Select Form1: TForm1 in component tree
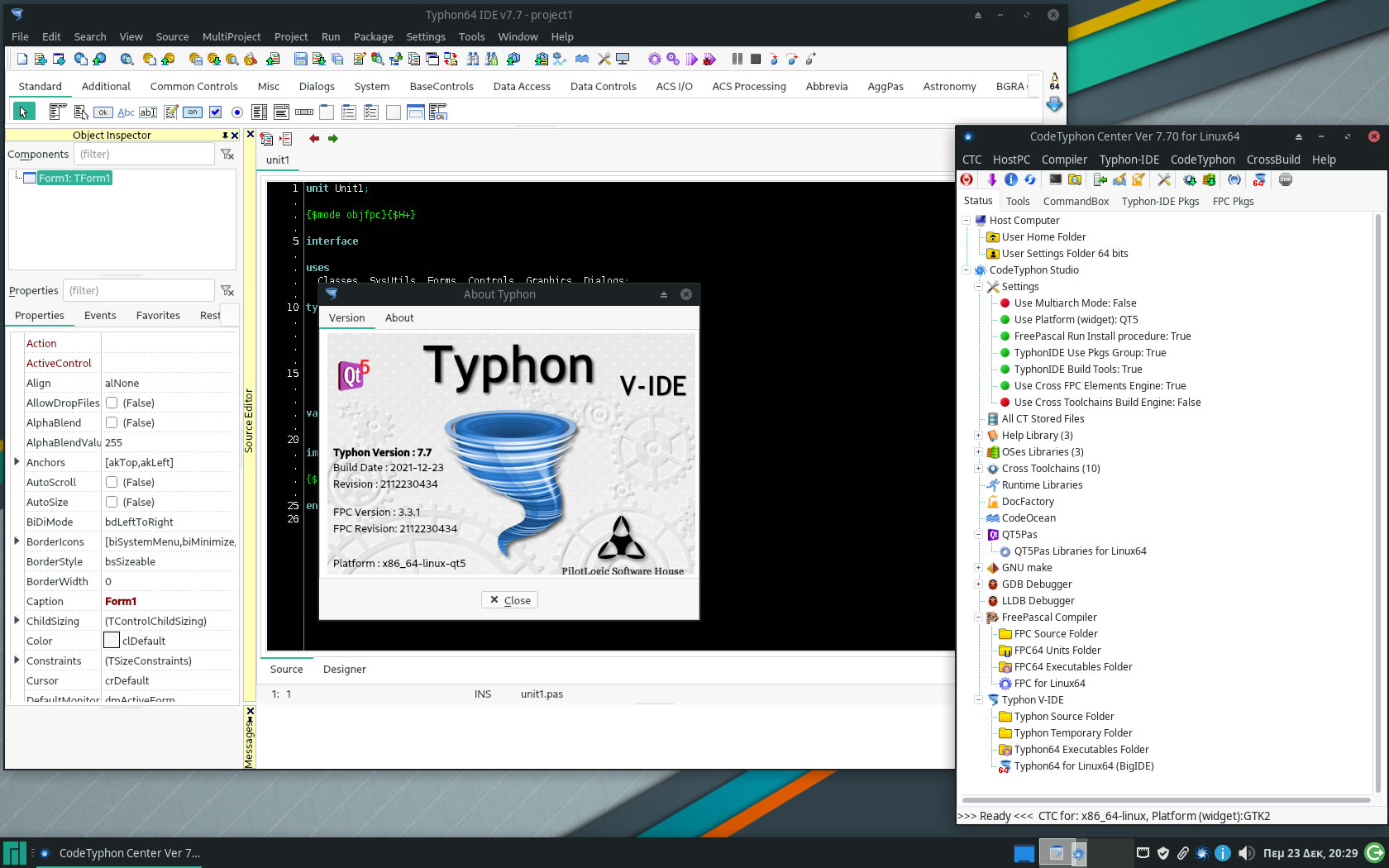Image resolution: width=1389 pixels, height=868 pixels. (74, 178)
